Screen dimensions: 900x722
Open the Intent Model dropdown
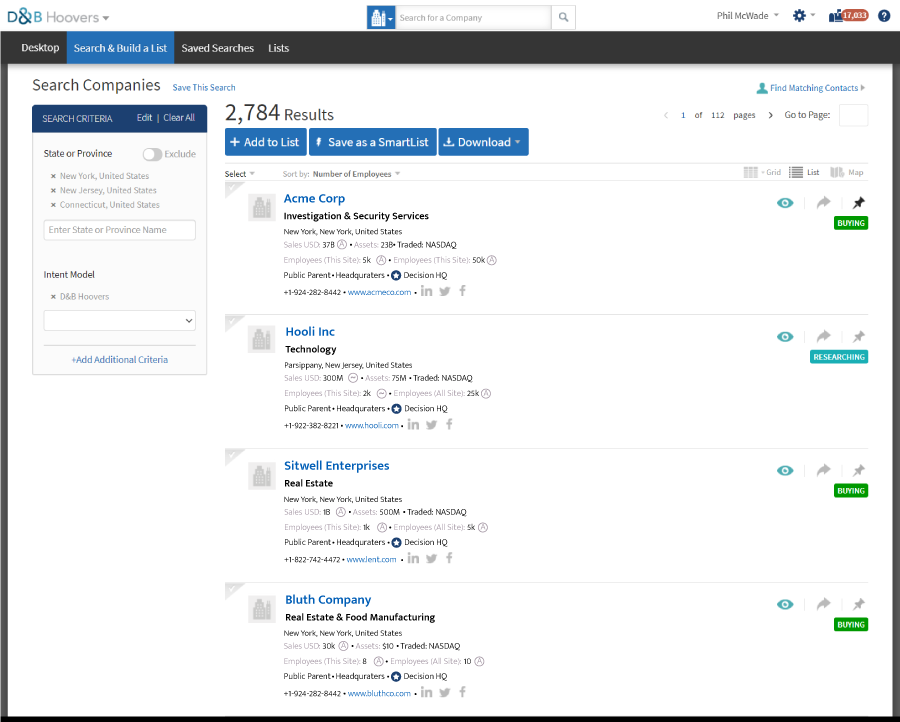[x=119, y=320]
